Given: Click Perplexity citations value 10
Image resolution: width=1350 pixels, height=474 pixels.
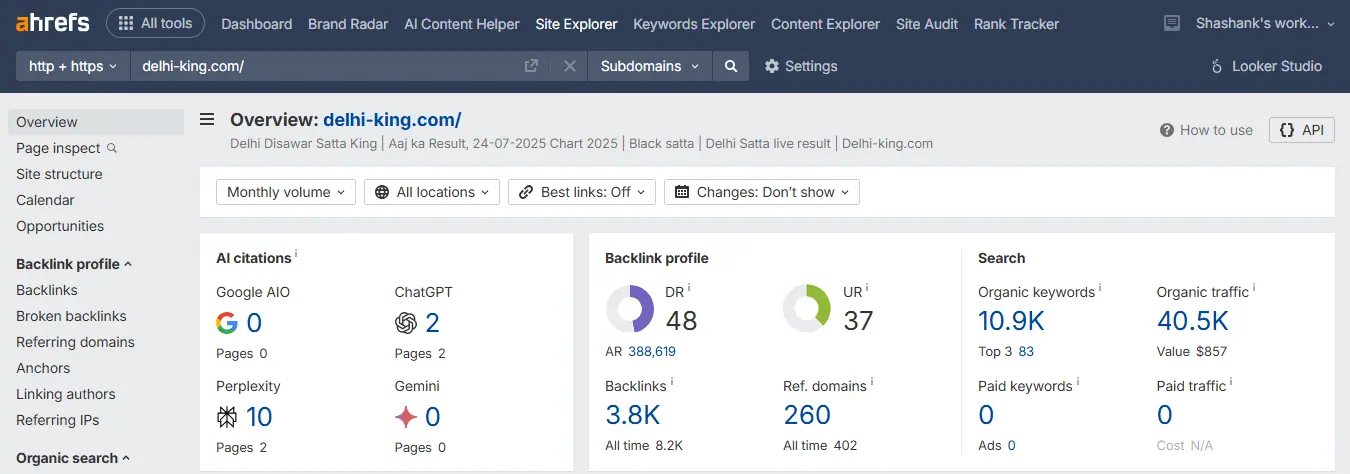Looking at the screenshot, I should point(259,417).
